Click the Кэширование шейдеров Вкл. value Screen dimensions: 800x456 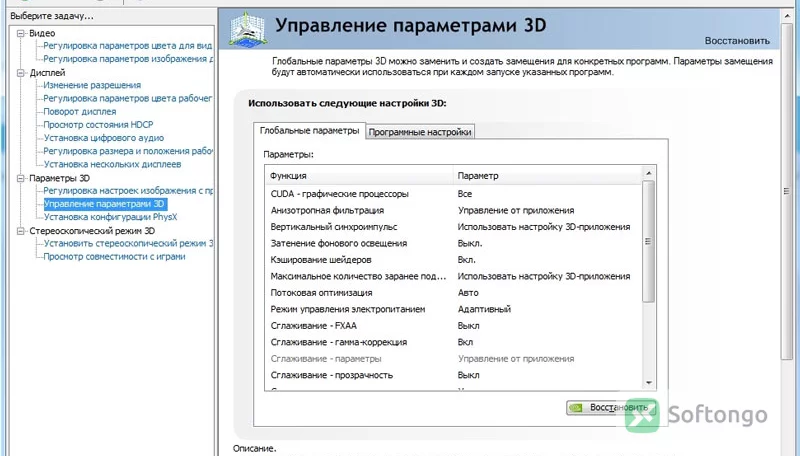[x=466, y=260]
